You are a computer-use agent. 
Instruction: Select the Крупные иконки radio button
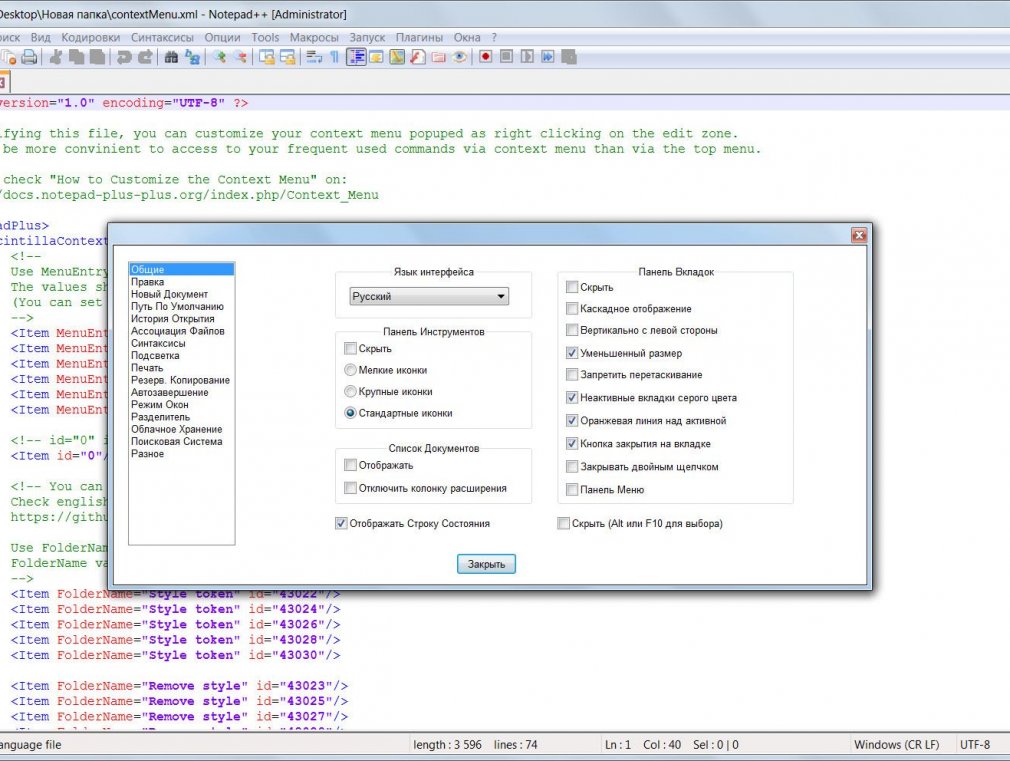point(350,391)
